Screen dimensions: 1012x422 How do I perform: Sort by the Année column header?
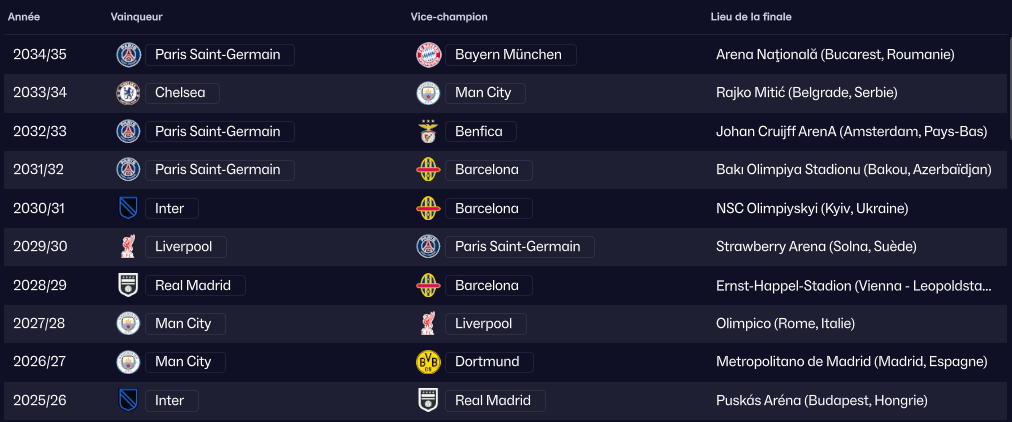pyautogui.click(x=24, y=17)
